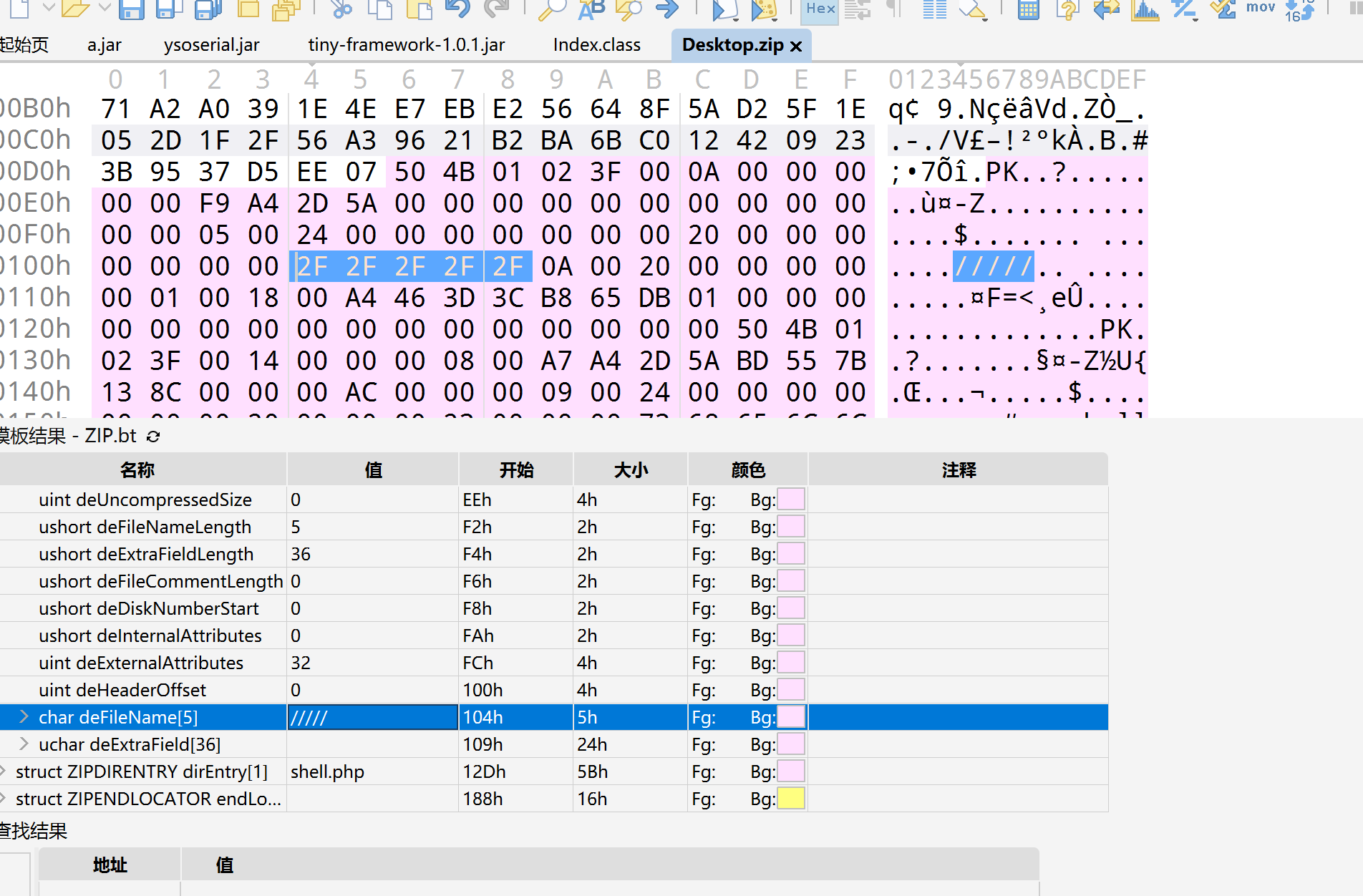Open the Histogram chart icon
The width and height of the screenshot is (1363, 896).
click(1145, 9)
